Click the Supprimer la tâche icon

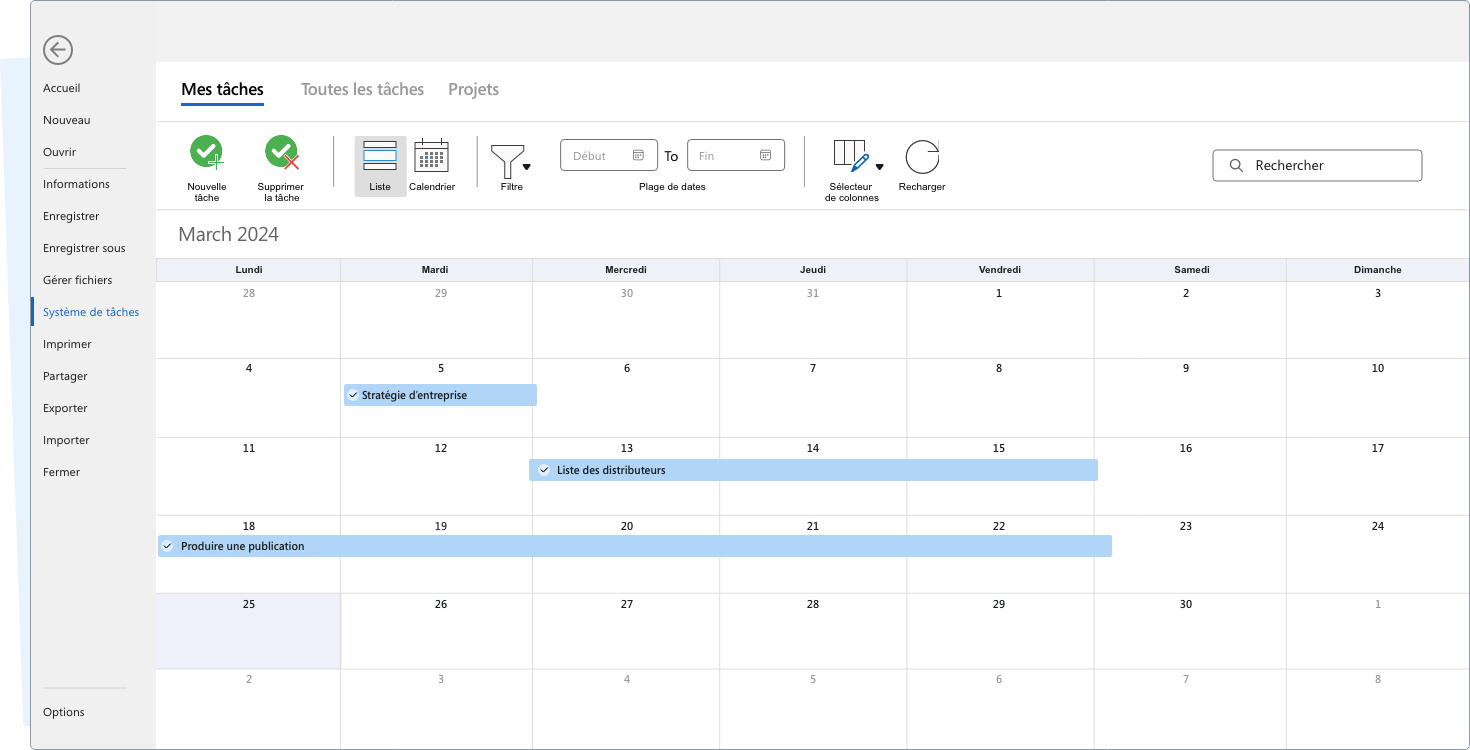[282, 152]
